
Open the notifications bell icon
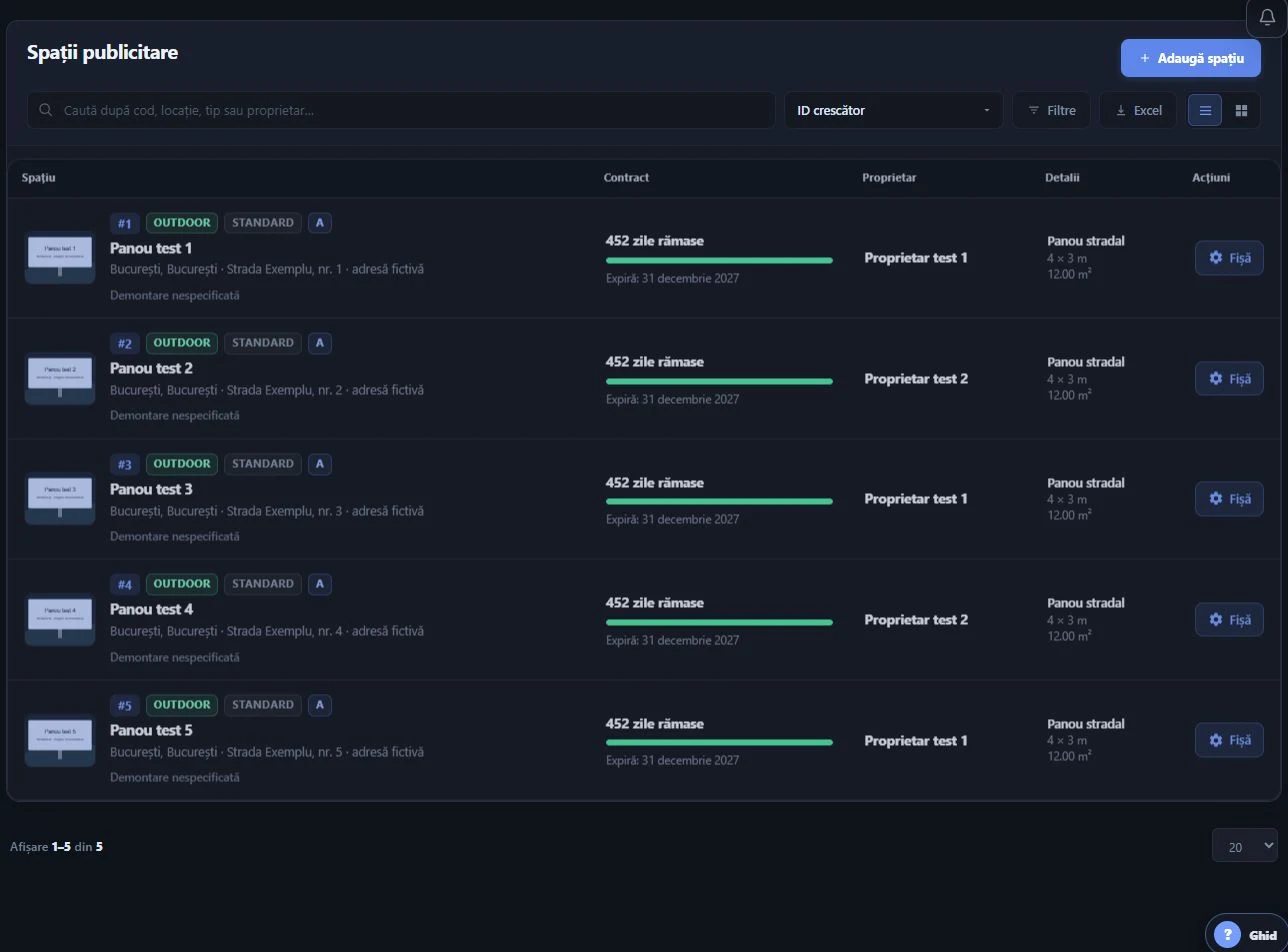1266,17
